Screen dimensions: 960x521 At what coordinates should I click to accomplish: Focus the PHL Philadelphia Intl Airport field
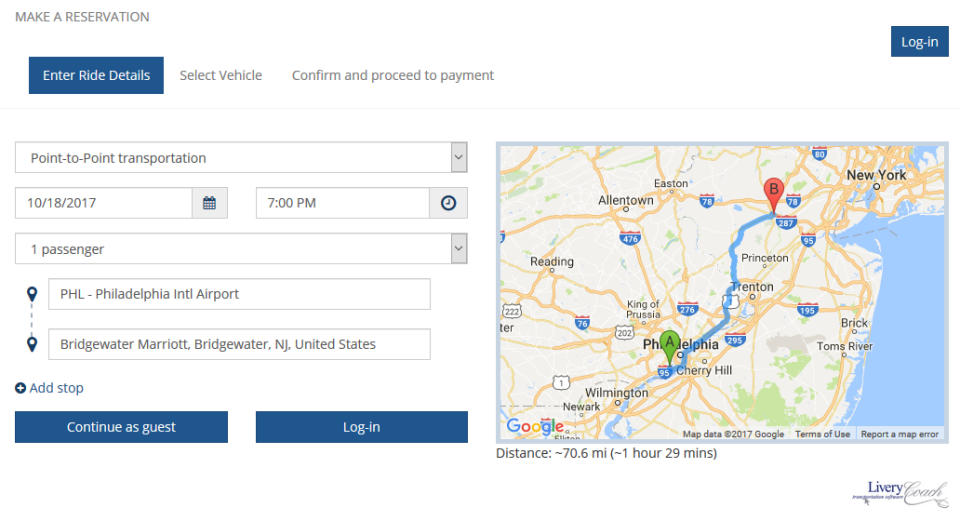[x=240, y=294]
